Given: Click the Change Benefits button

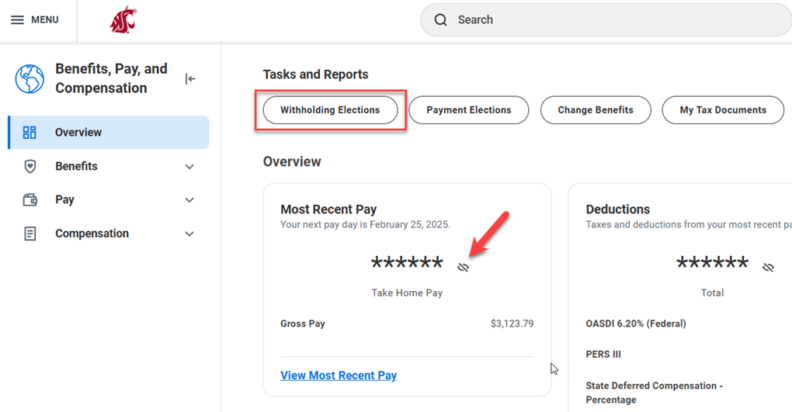Looking at the screenshot, I should pos(595,110).
